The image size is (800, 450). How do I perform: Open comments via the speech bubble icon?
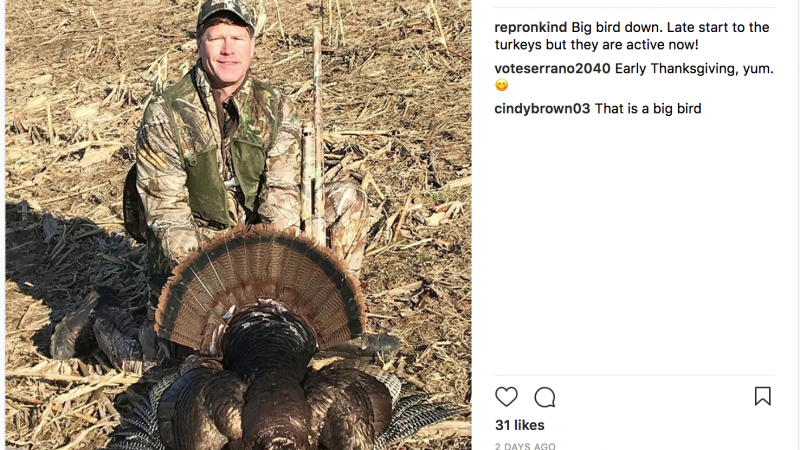(544, 397)
